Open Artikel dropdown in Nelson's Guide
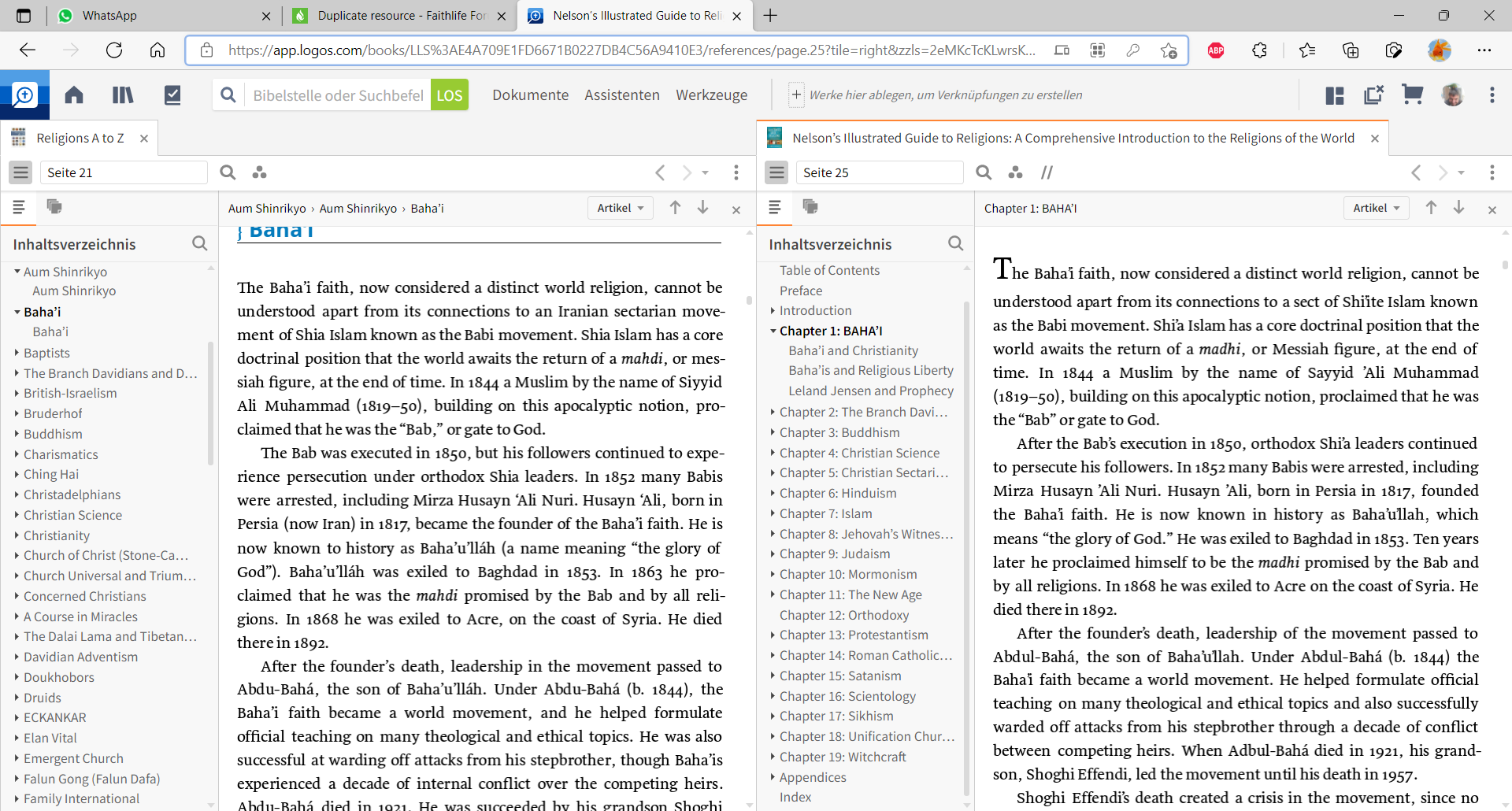Viewport: 1512px width, 811px height. (x=1377, y=208)
